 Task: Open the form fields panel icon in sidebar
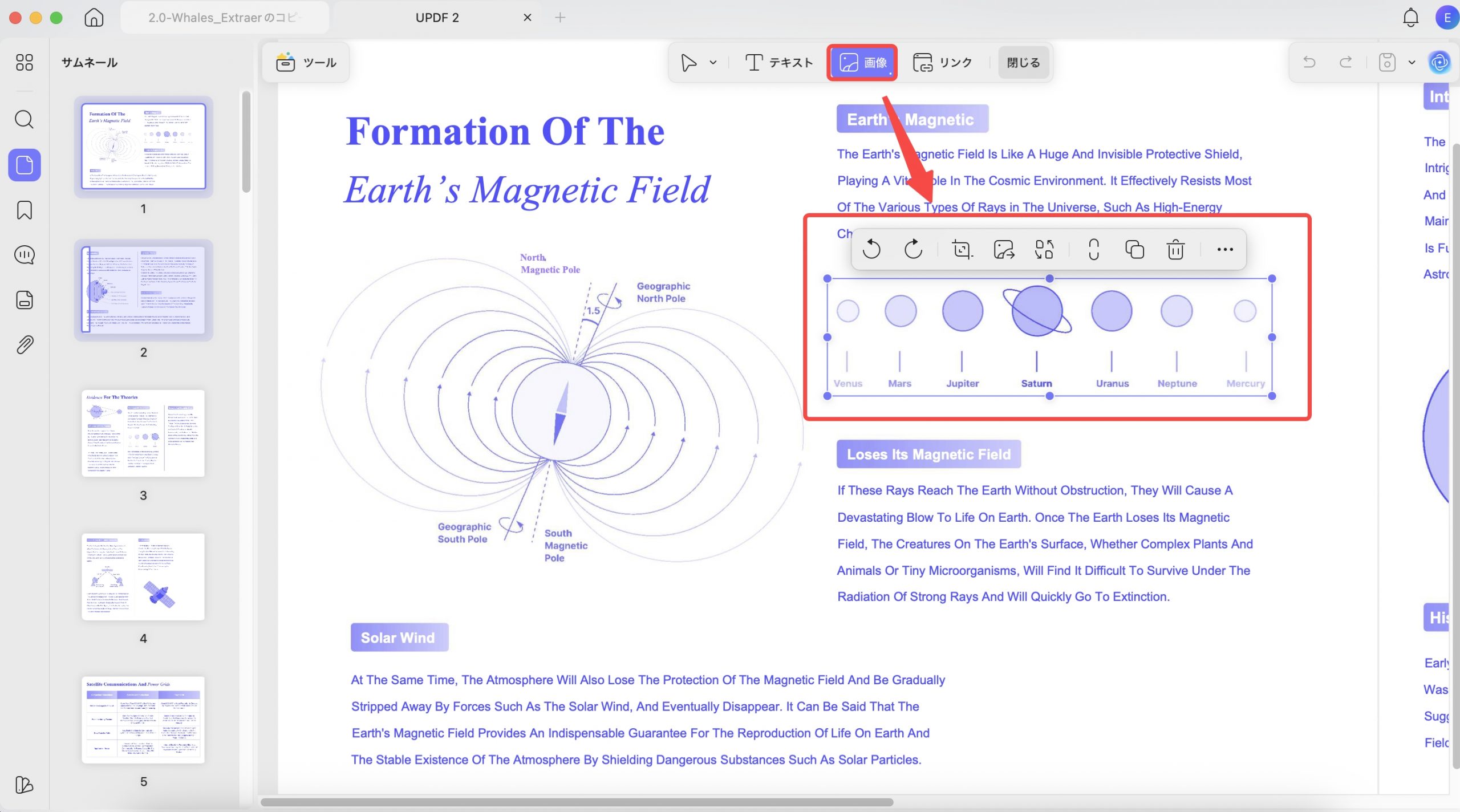click(x=24, y=300)
